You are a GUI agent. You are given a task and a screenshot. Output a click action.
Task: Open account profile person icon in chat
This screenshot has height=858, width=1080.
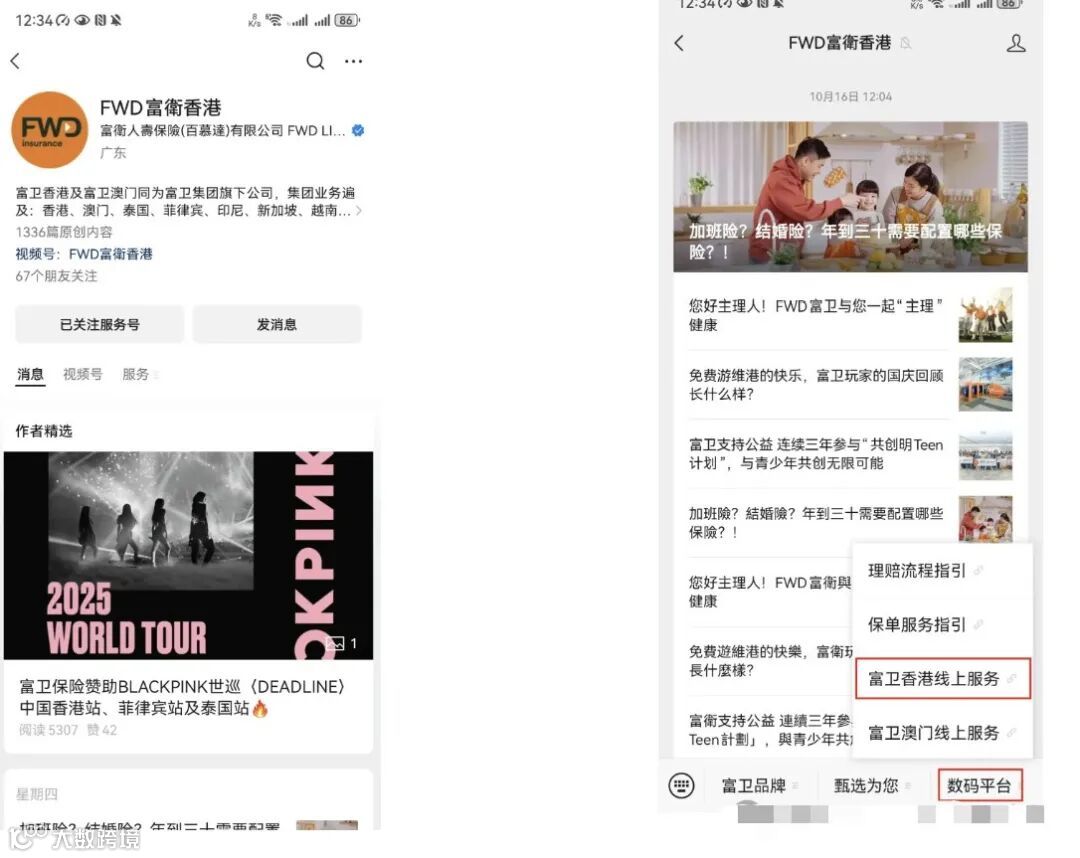(1016, 43)
